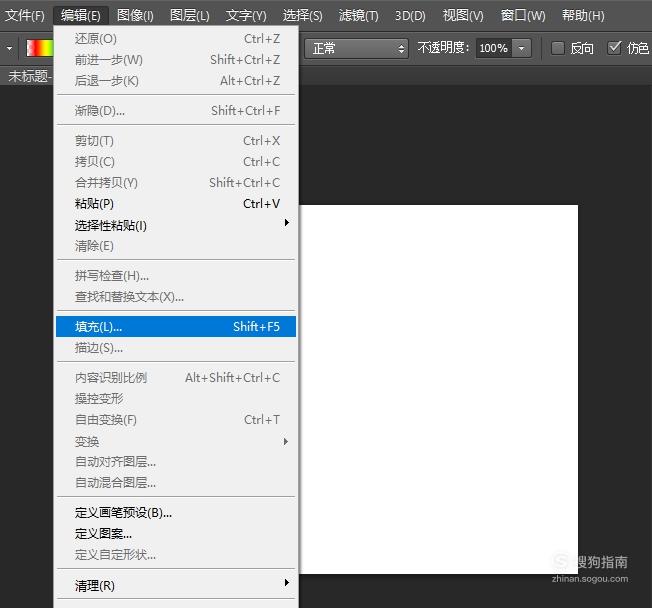Click 剪切(T) menu entry
Viewport: 652px width, 608px height.
point(176,141)
